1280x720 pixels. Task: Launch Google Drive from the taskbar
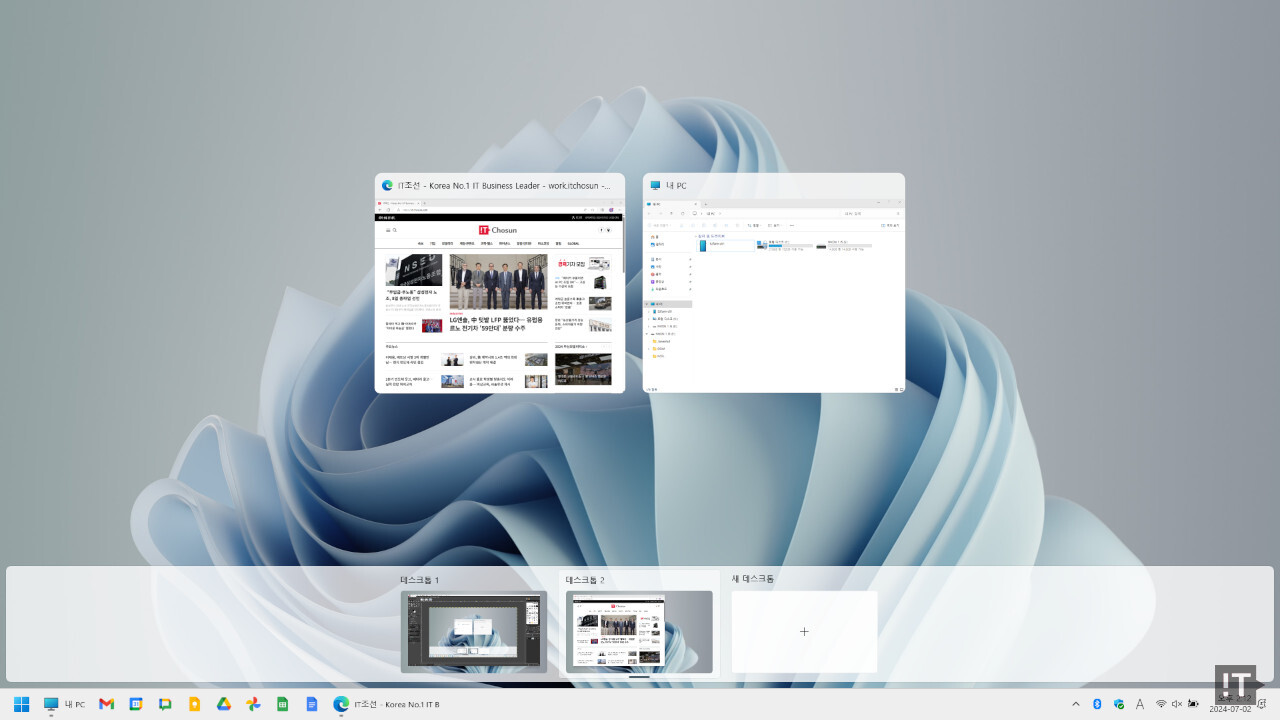(224, 704)
